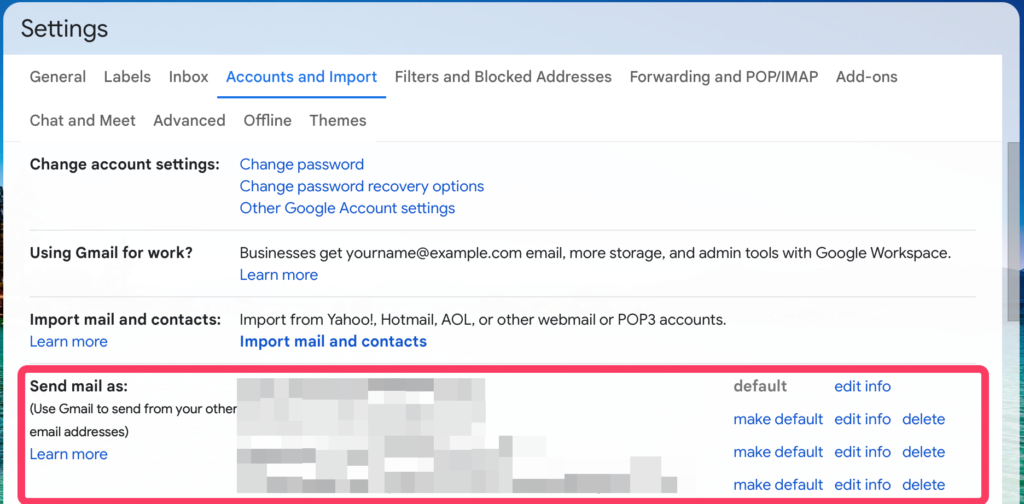
Task: Switch to the Themes tab
Action: [x=338, y=121]
